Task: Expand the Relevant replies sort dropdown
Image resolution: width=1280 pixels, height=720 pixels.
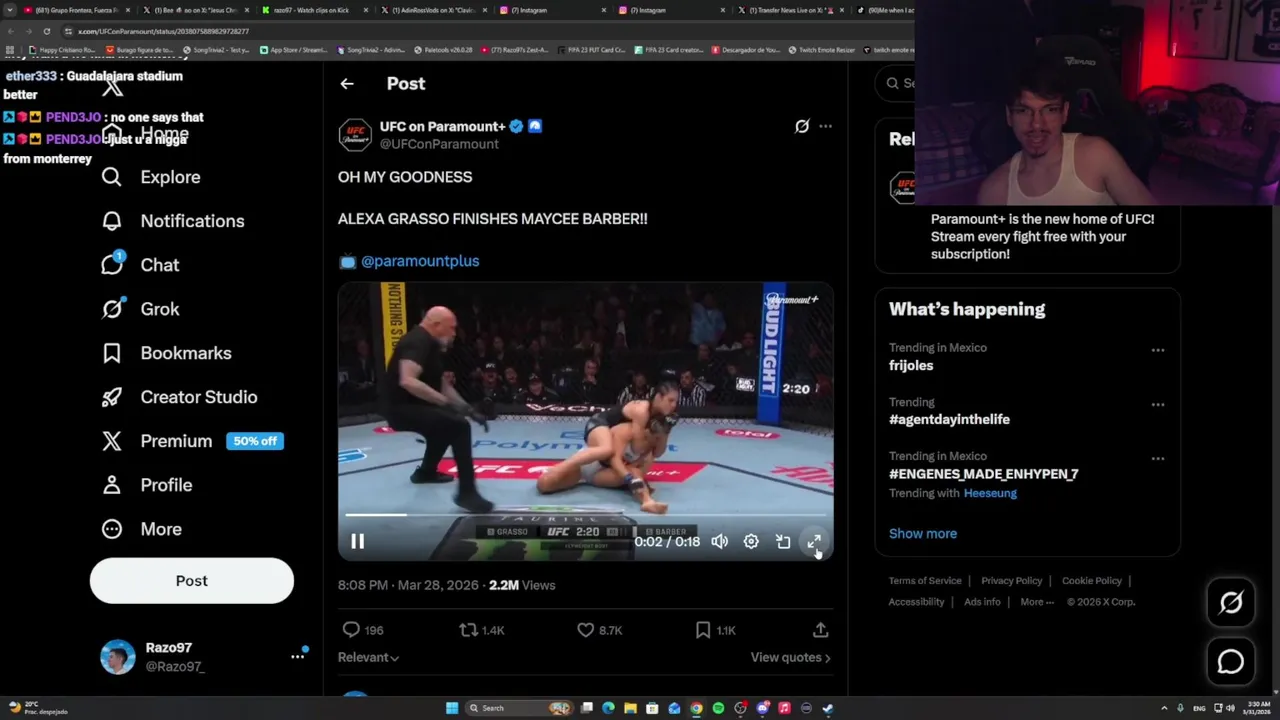Action: 368,657
